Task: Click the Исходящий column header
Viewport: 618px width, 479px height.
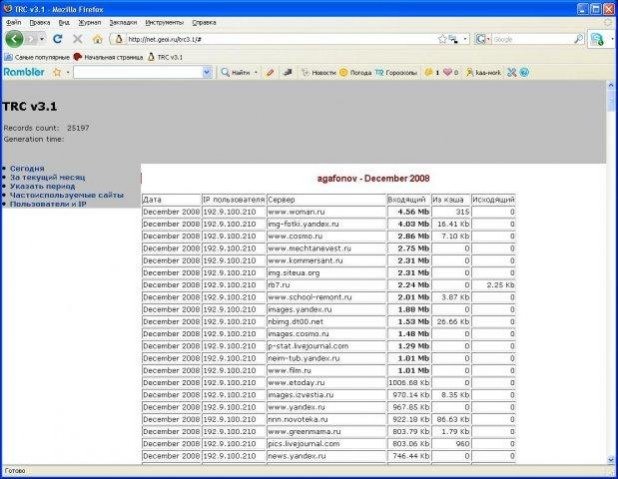Action: tap(493, 199)
